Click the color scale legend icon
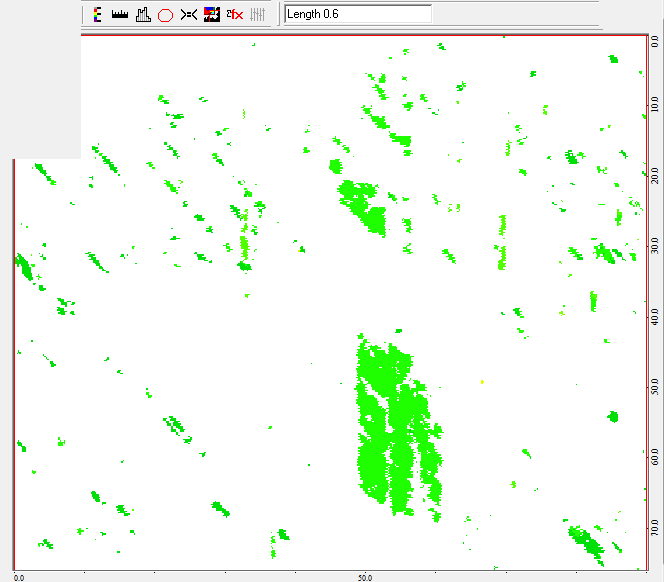 pos(97,14)
